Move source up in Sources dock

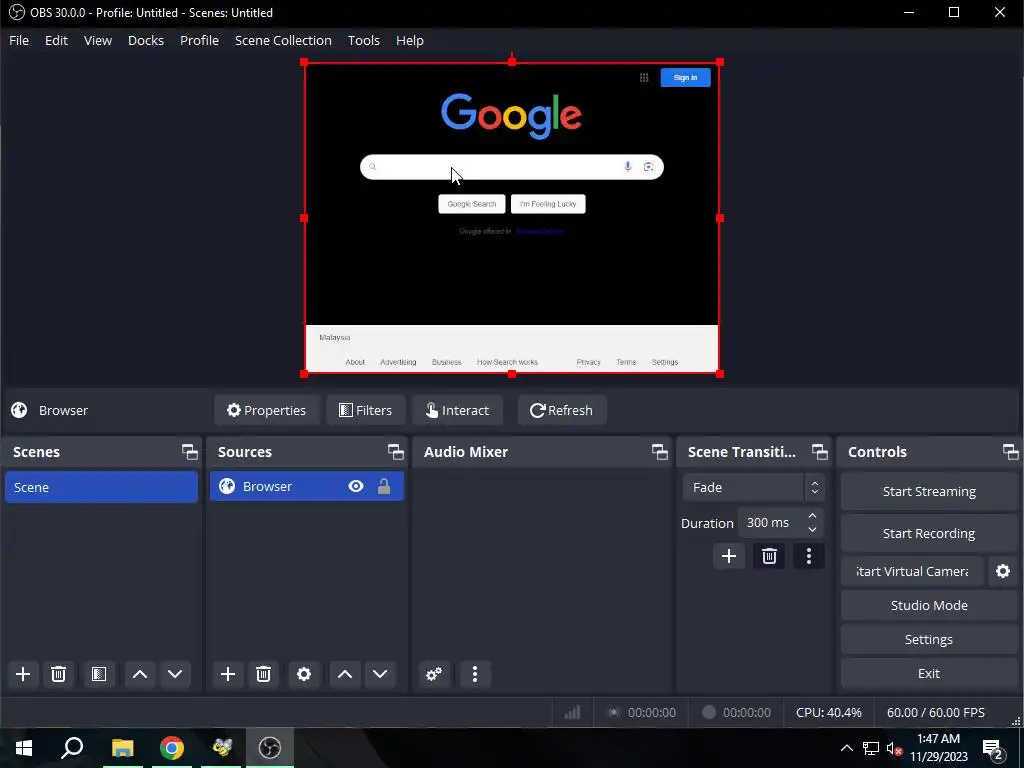[x=345, y=674]
